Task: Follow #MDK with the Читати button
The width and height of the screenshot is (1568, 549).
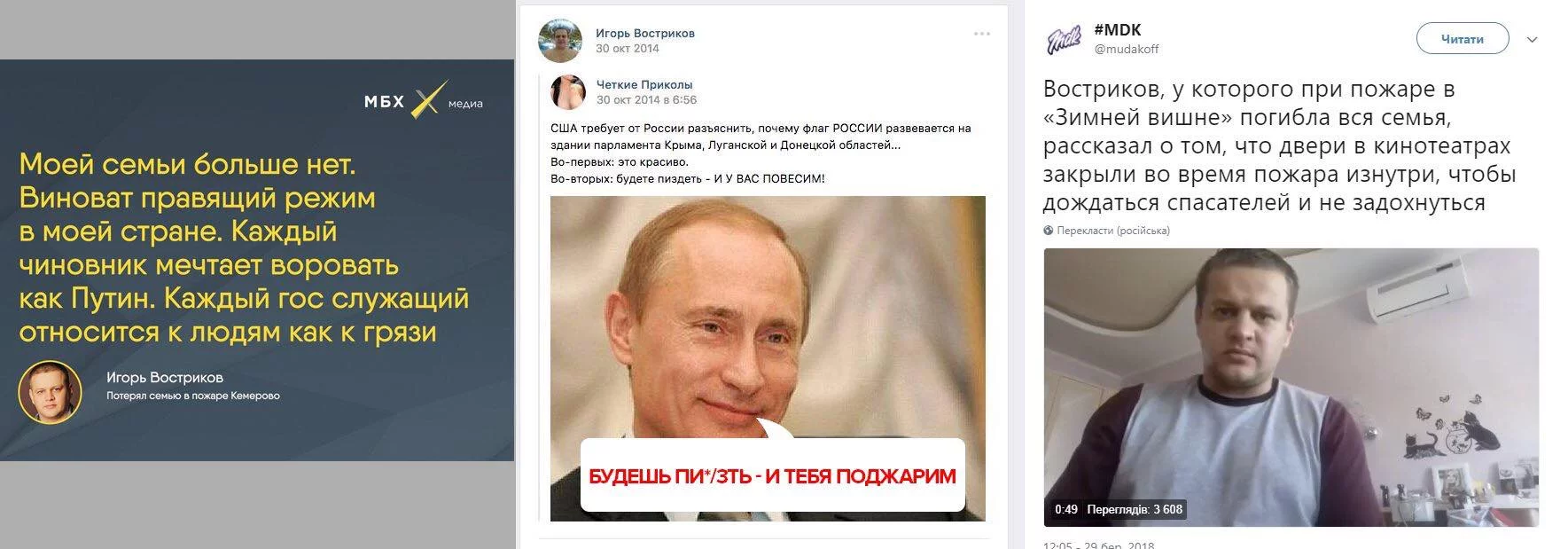Action: click(1463, 39)
